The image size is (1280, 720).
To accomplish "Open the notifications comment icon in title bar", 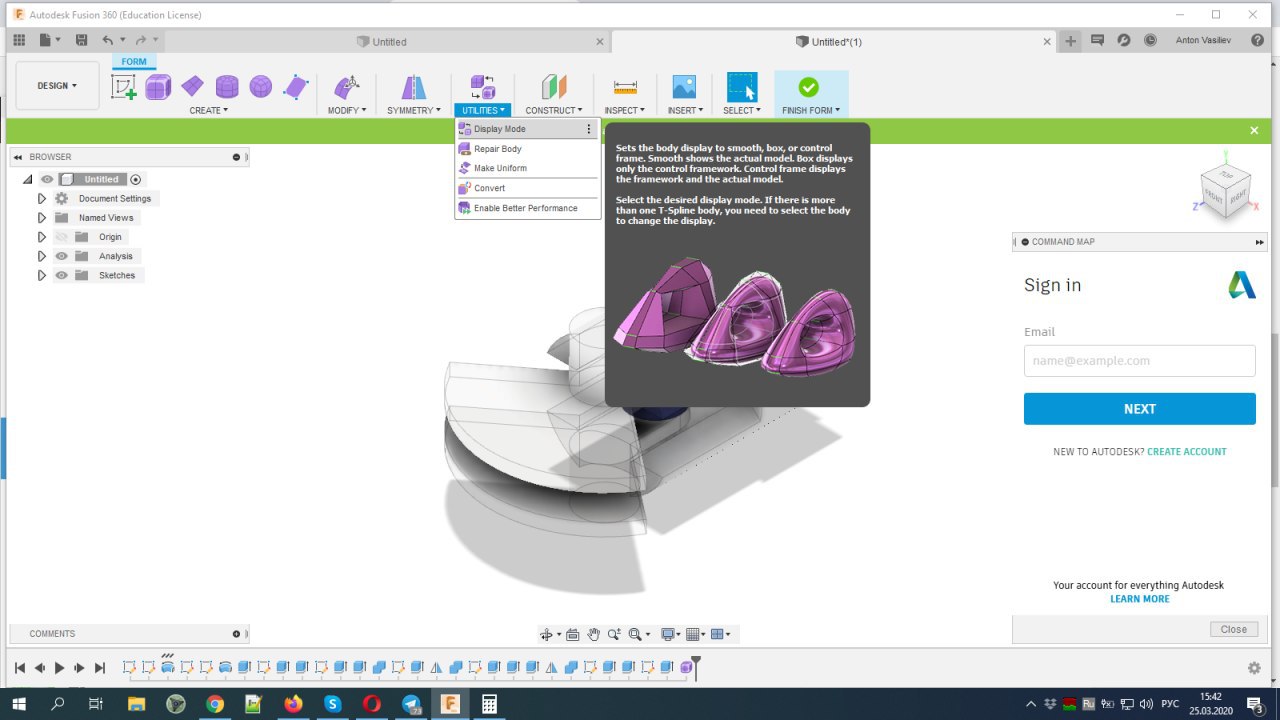I will [x=1097, y=41].
